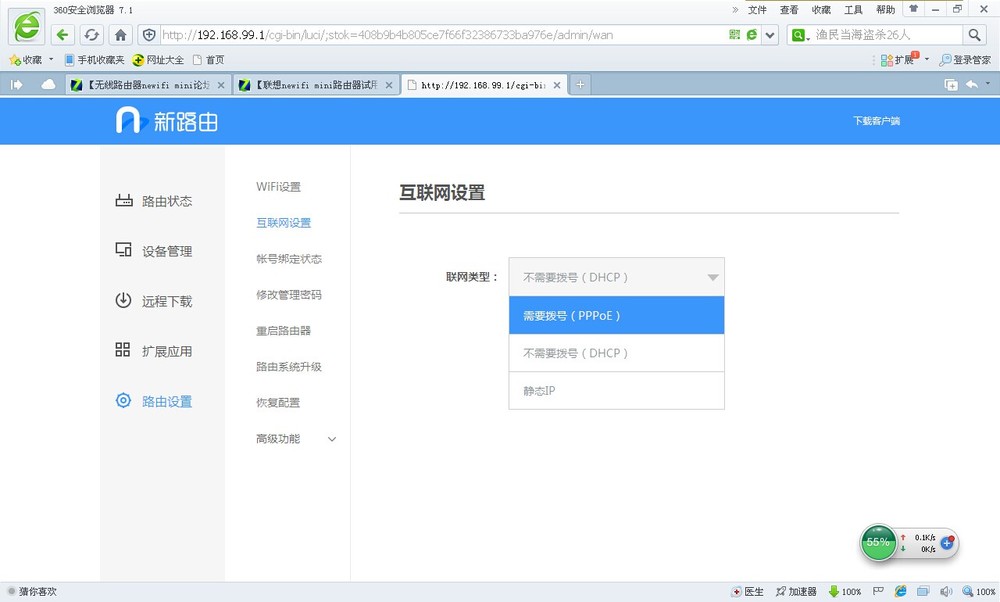The width and height of the screenshot is (1000, 602).
Task: Switch to the 联想newifi mini tab
Action: tap(308, 85)
